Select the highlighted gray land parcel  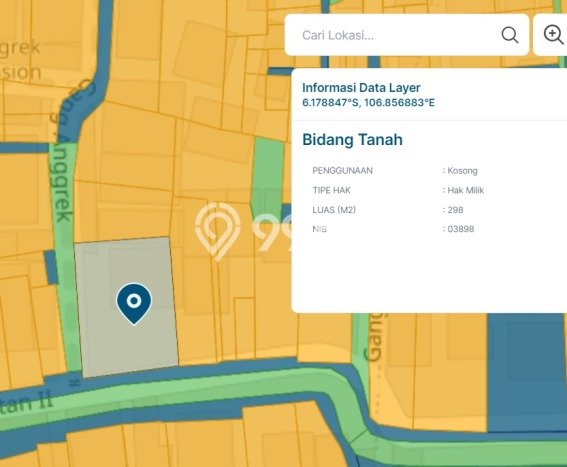point(127,307)
